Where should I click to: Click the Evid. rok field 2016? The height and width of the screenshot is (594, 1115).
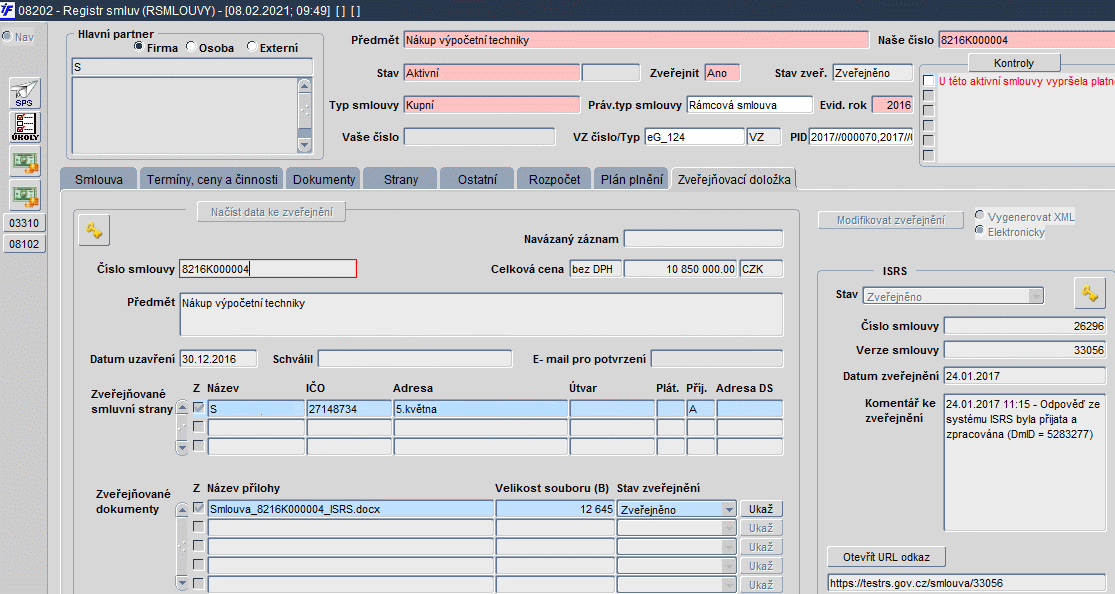[x=892, y=105]
